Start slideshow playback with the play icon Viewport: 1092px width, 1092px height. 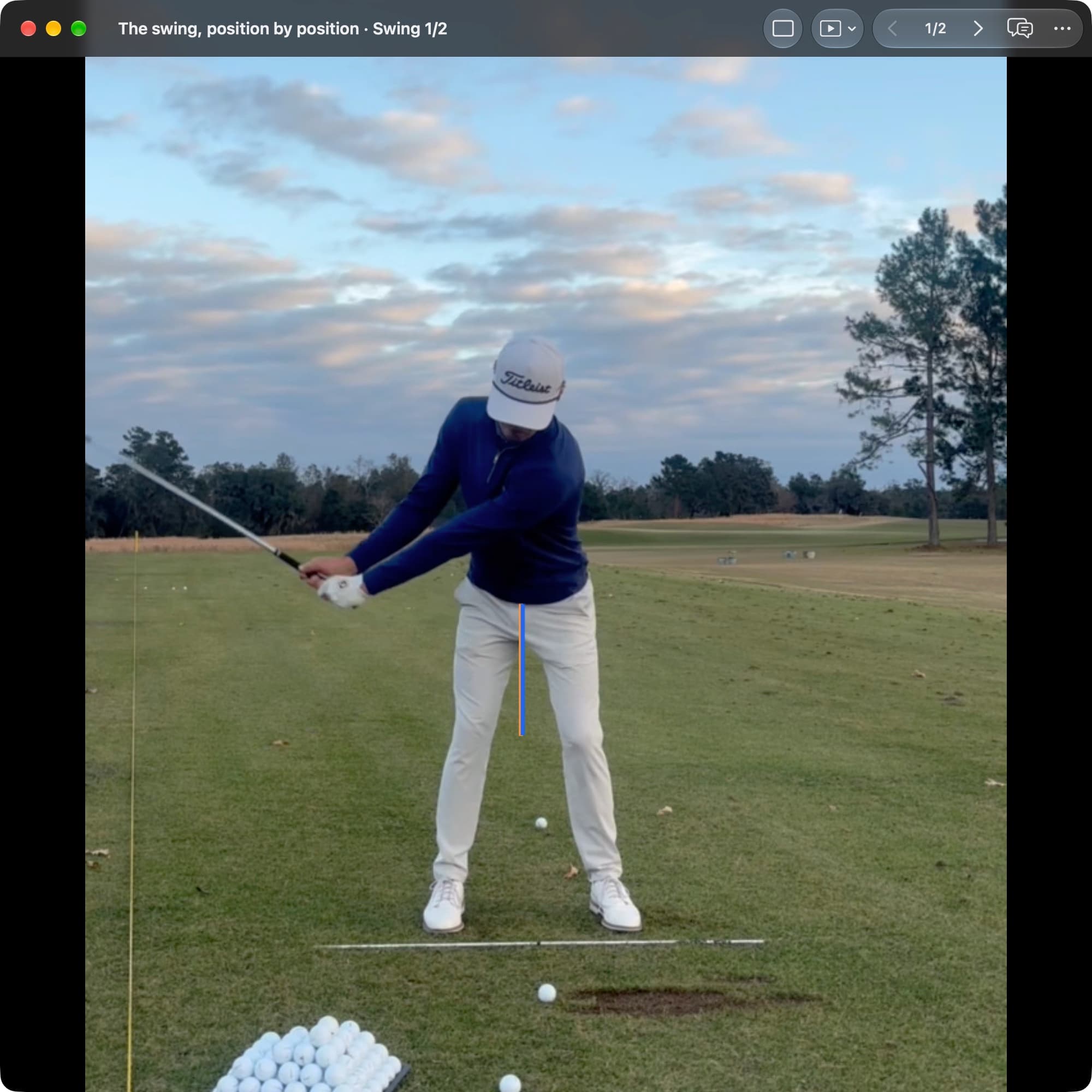(x=830, y=28)
